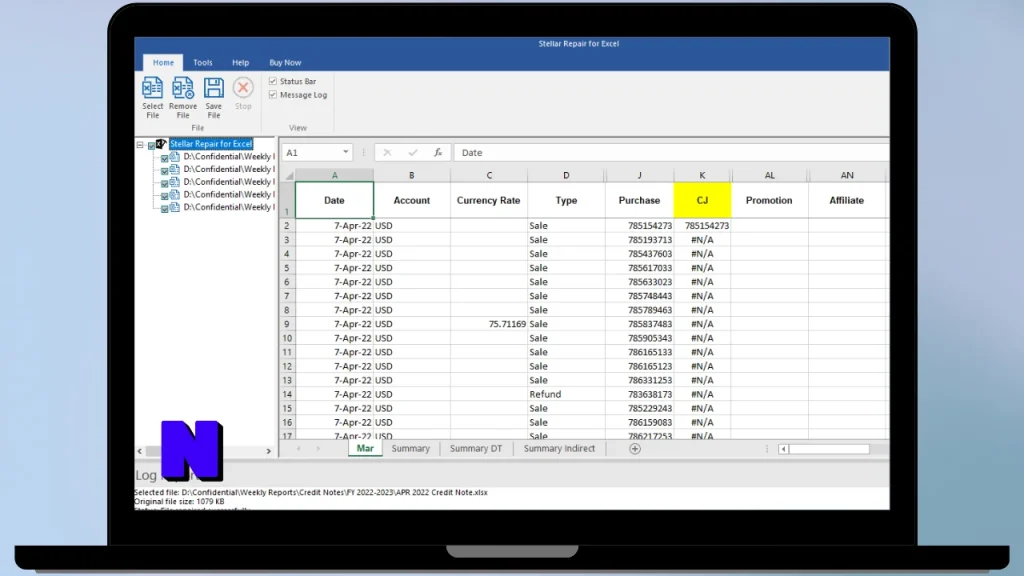Click the Save File icon
Image resolution: width=1024 pixels, height=576 pixels.
214,88
